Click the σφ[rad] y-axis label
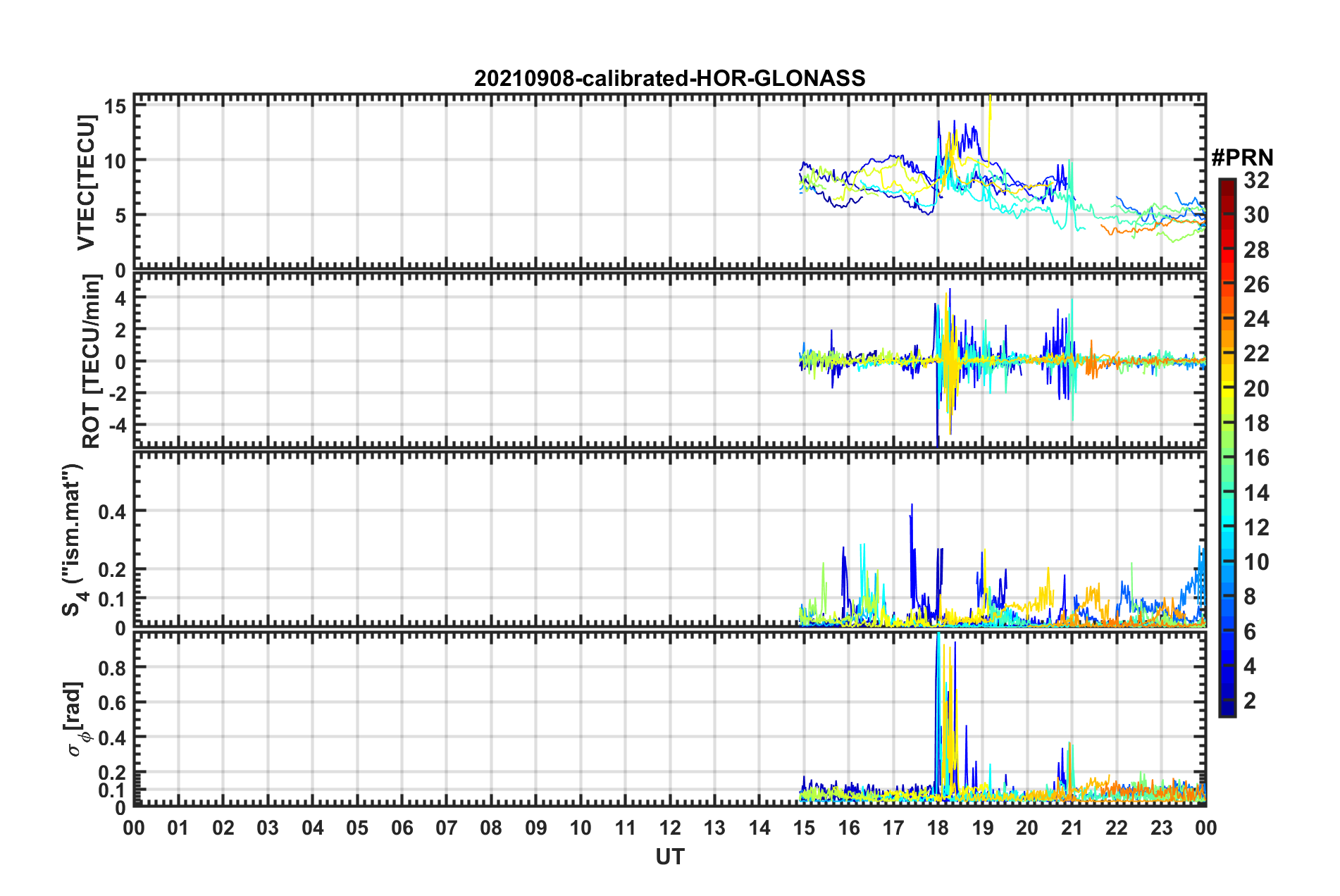The width and height of the screenshot is (1340, 896). tap(75, 719)
